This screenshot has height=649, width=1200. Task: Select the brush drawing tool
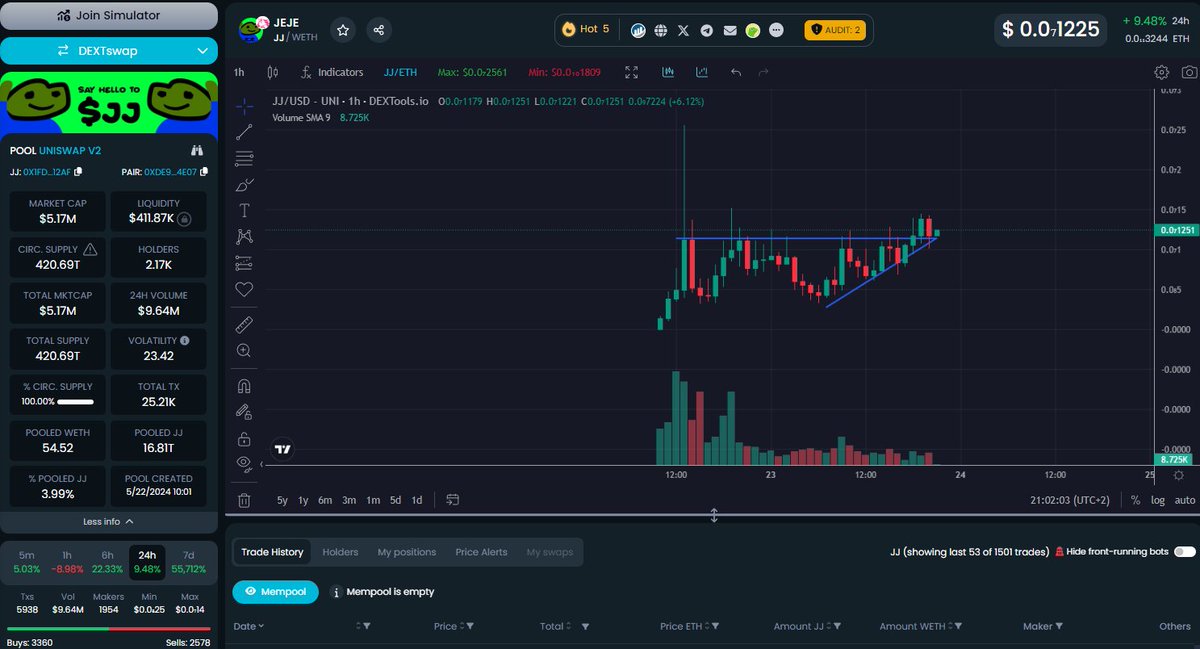pos(244,185)
